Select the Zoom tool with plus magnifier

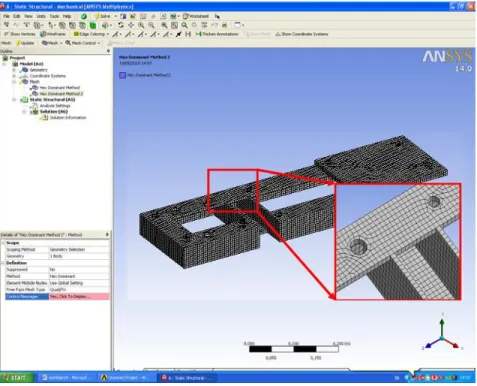click(141, 25)
